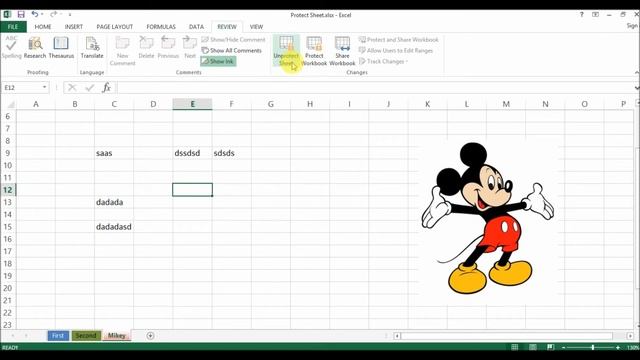Switch to the FORMULAS tab
The image size is (640, 360).
coord(161,27)
